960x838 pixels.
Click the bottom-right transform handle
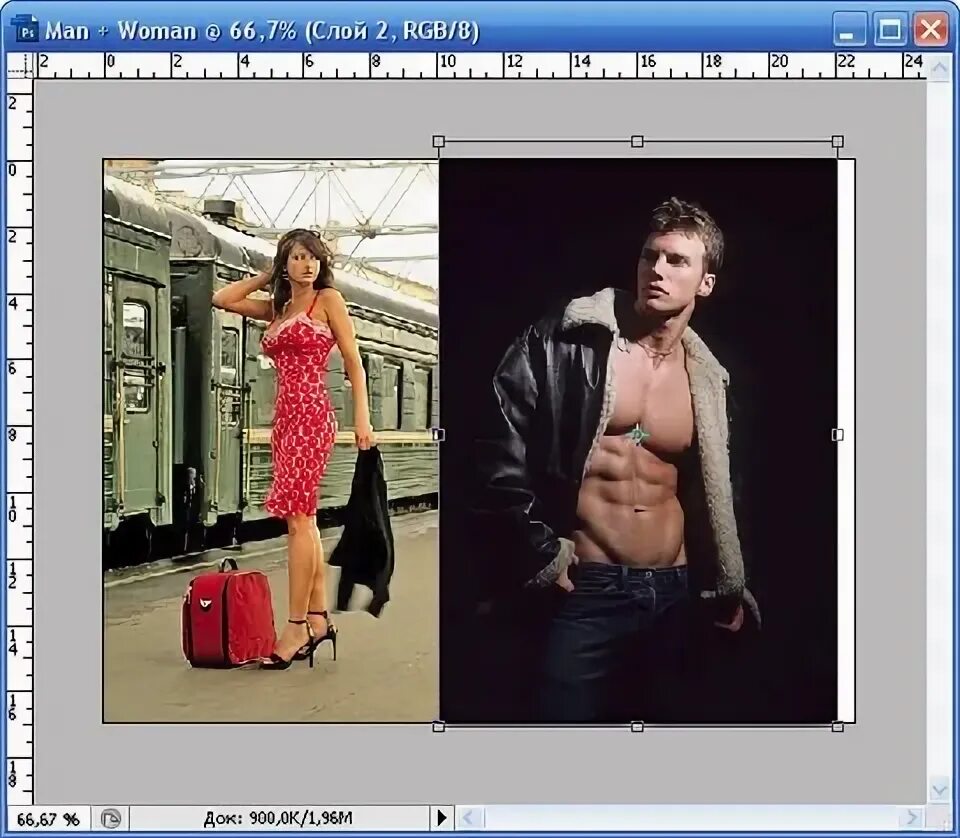click(838, 727)
